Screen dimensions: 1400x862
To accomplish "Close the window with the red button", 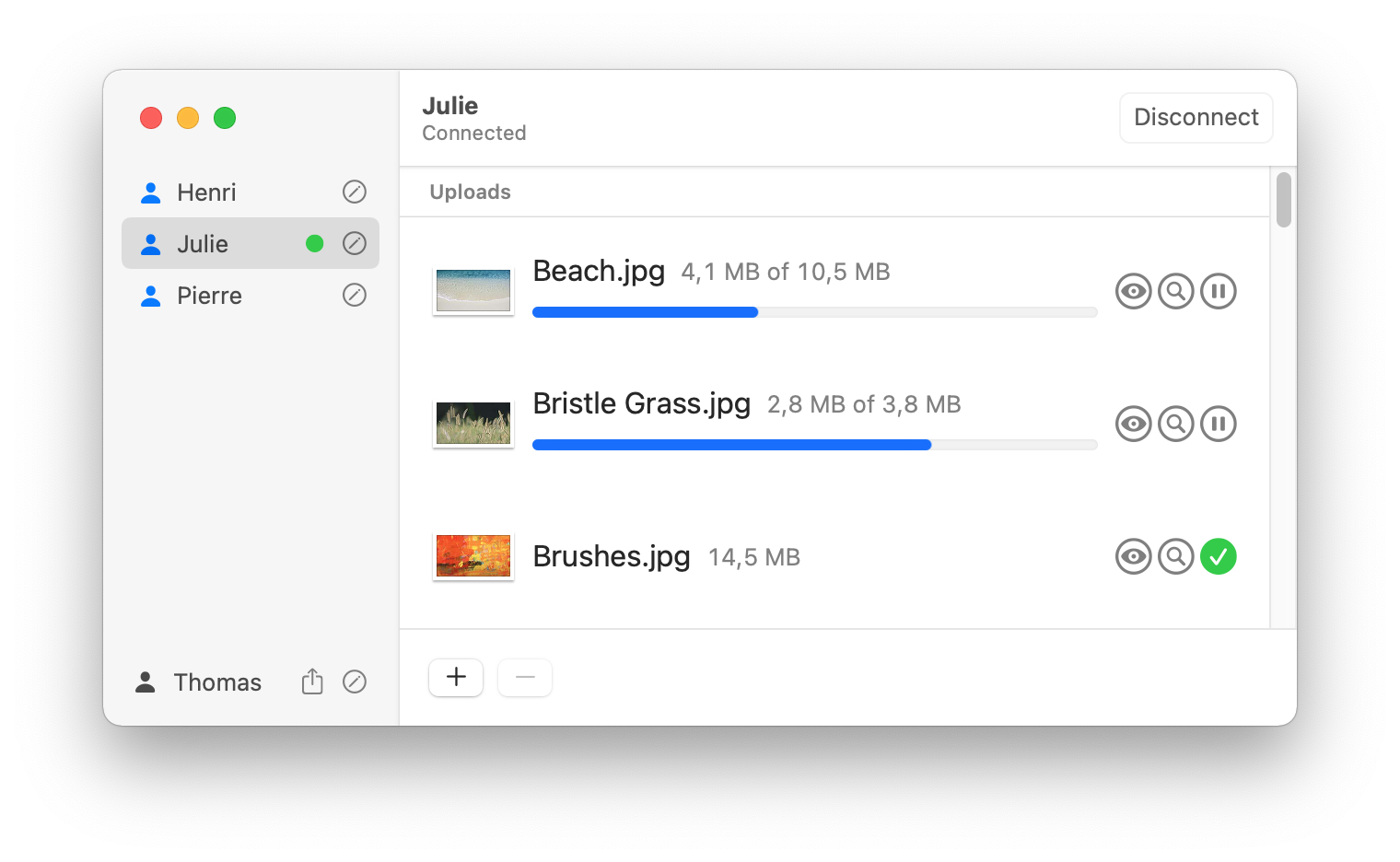I will [151, 118].
